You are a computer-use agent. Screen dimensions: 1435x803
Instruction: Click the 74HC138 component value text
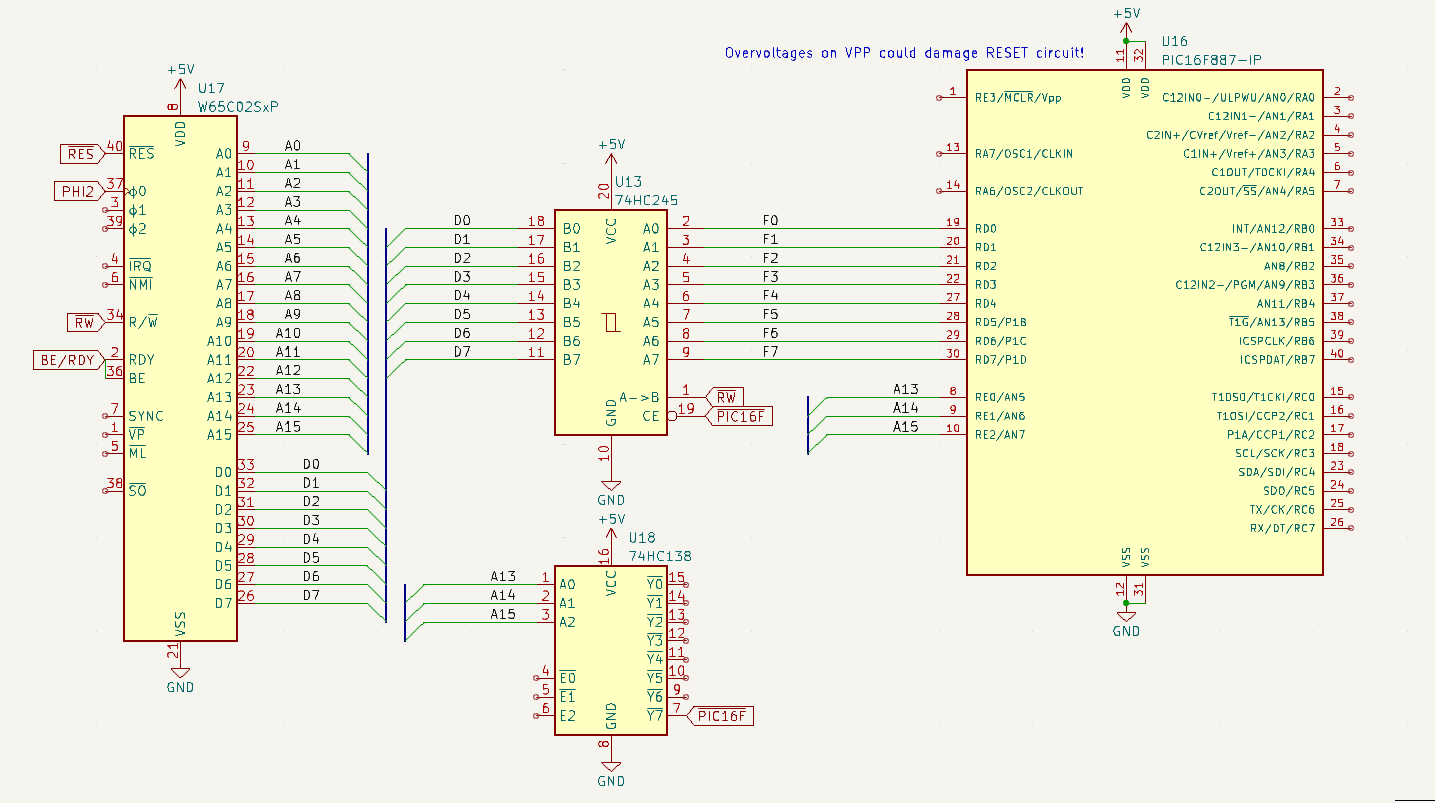click(x=660, y=556)
